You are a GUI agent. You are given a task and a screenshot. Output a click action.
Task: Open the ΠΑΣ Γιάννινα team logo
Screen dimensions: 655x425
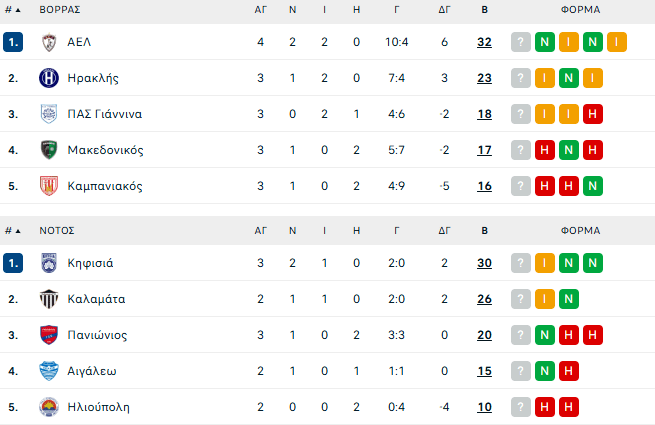click(x=49, y=114)
